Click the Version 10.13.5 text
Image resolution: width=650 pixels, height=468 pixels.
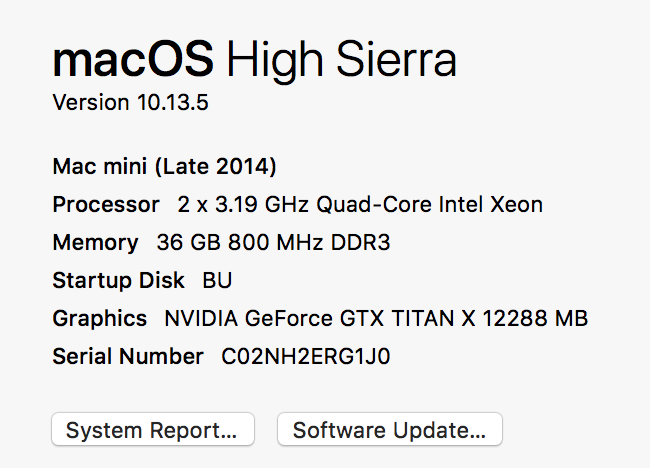[131, 102]
